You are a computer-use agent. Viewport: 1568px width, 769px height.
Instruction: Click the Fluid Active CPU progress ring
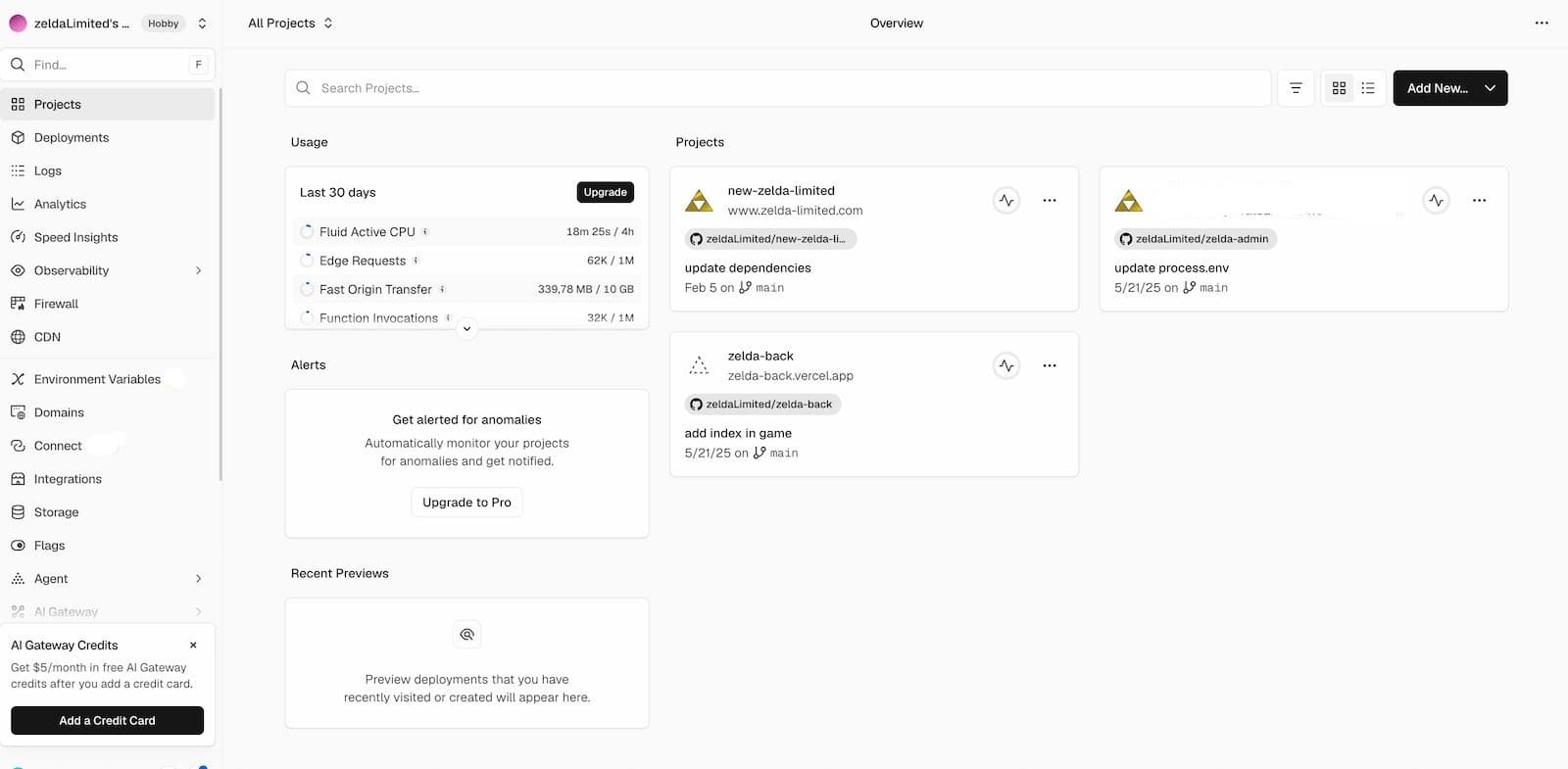pos(307,232)
